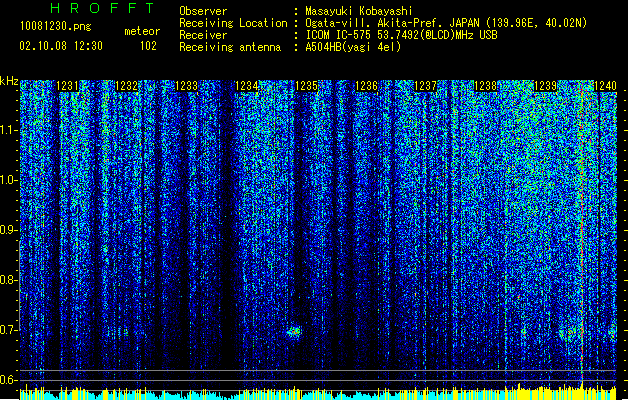Image resolution: width=629 pixels, height=400 pixels.
Task: Select the observer name Masayuki Kobayashi
Action: pos(359,11)
